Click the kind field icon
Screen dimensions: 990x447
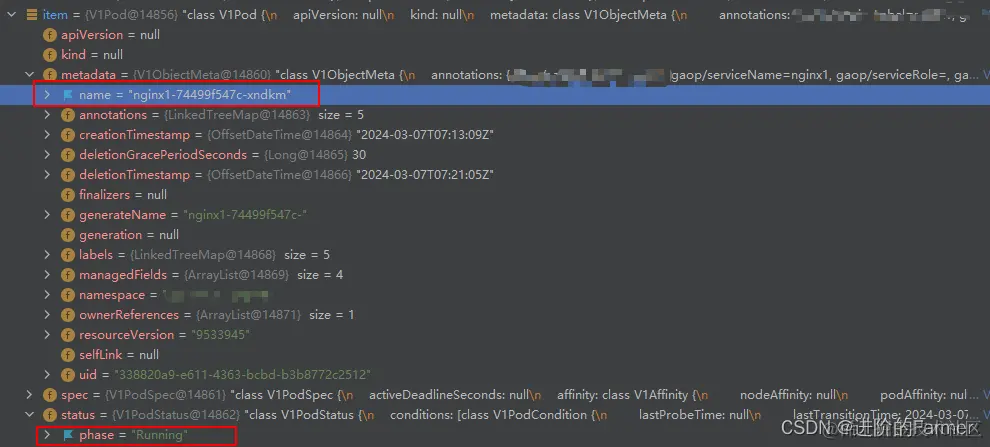coord(49,55)
